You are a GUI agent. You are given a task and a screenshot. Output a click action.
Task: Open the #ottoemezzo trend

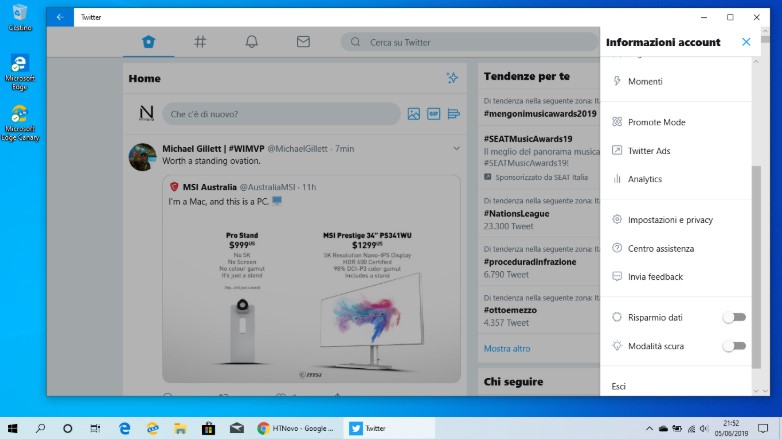pyautogui.click(x=510, y=310)
